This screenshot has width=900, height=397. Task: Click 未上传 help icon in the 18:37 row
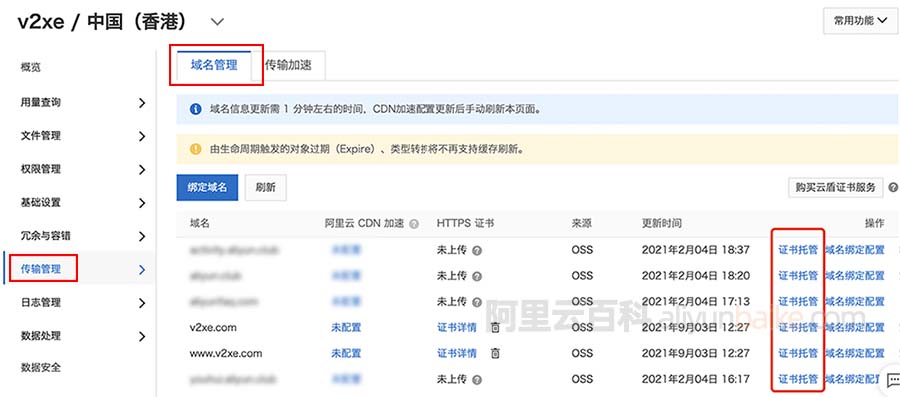[x=476, y=251]
